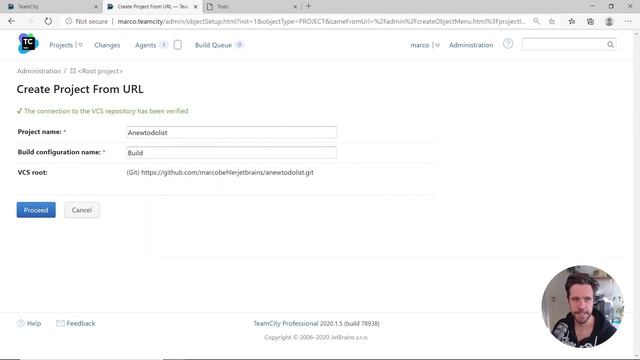The height and width of the screenshot is (360, 640).
Task: Click the Feedback envelope icon in footer
Action: click(60, 323)
